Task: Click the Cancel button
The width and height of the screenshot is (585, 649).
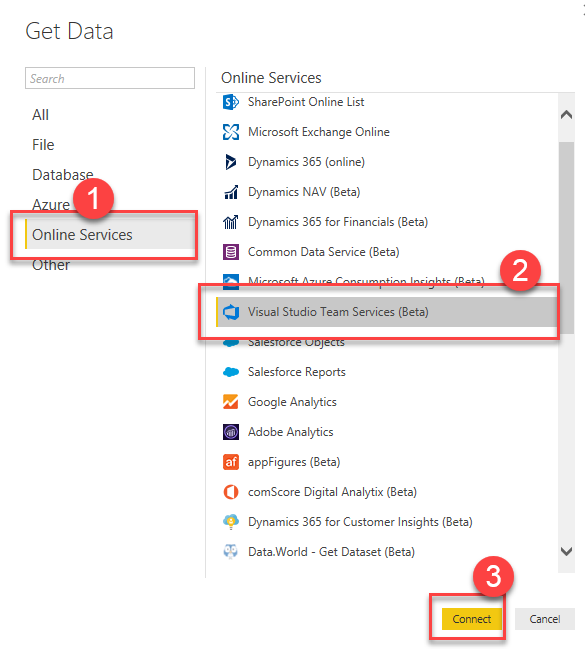Action: coord(544,619)
